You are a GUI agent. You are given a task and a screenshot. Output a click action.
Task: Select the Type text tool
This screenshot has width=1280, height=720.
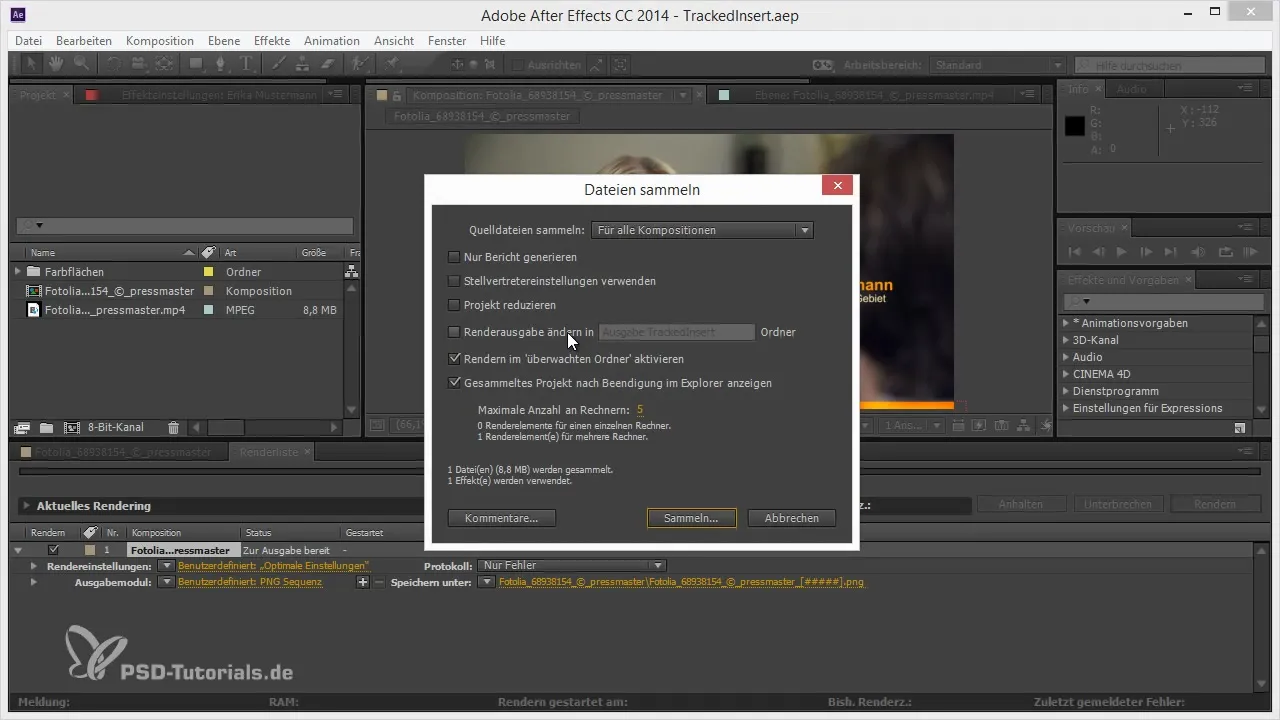(246, 64)
